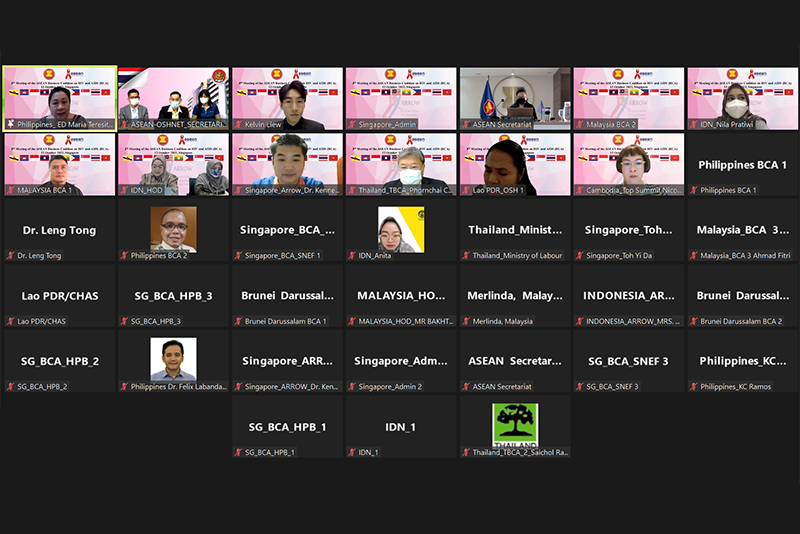
Task: Click IDN_Anita's profile picture
Action: click(401, 228)
